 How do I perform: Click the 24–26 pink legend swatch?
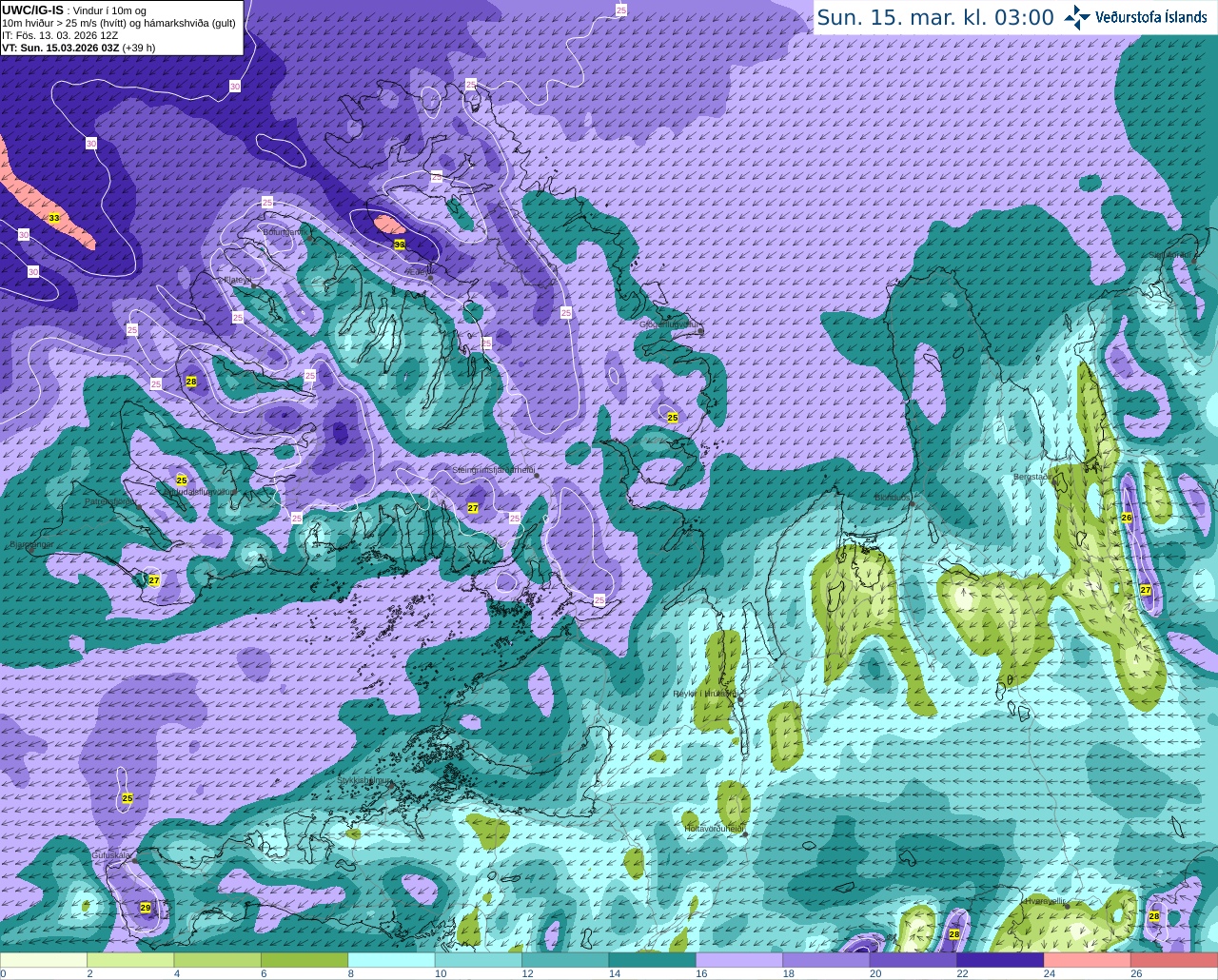tap(1088, 960)
